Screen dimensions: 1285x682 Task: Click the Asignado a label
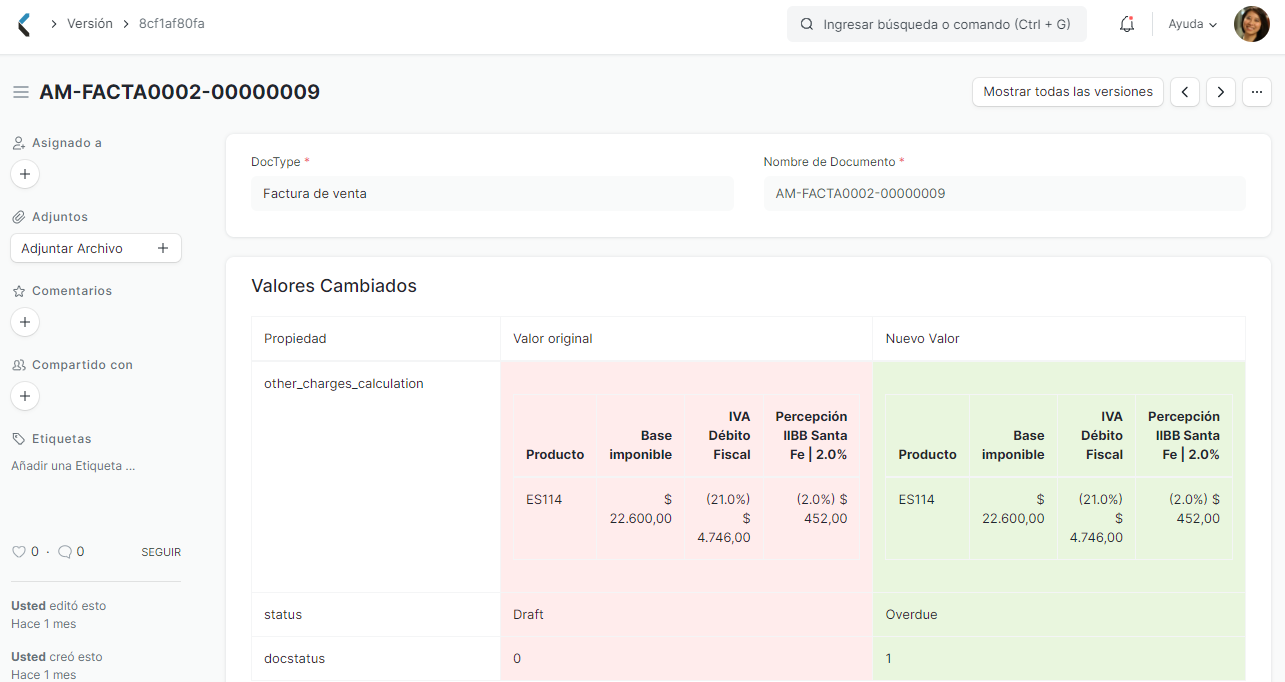point(67,143)
